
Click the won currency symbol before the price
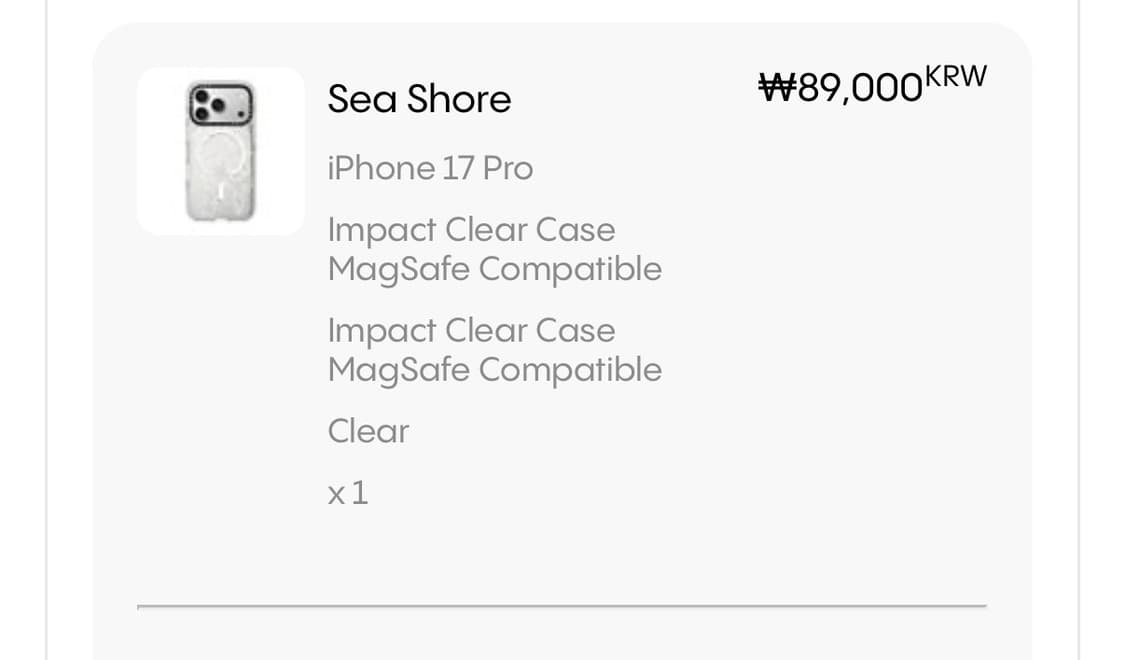pyautogui.click(x=776, y=87)
